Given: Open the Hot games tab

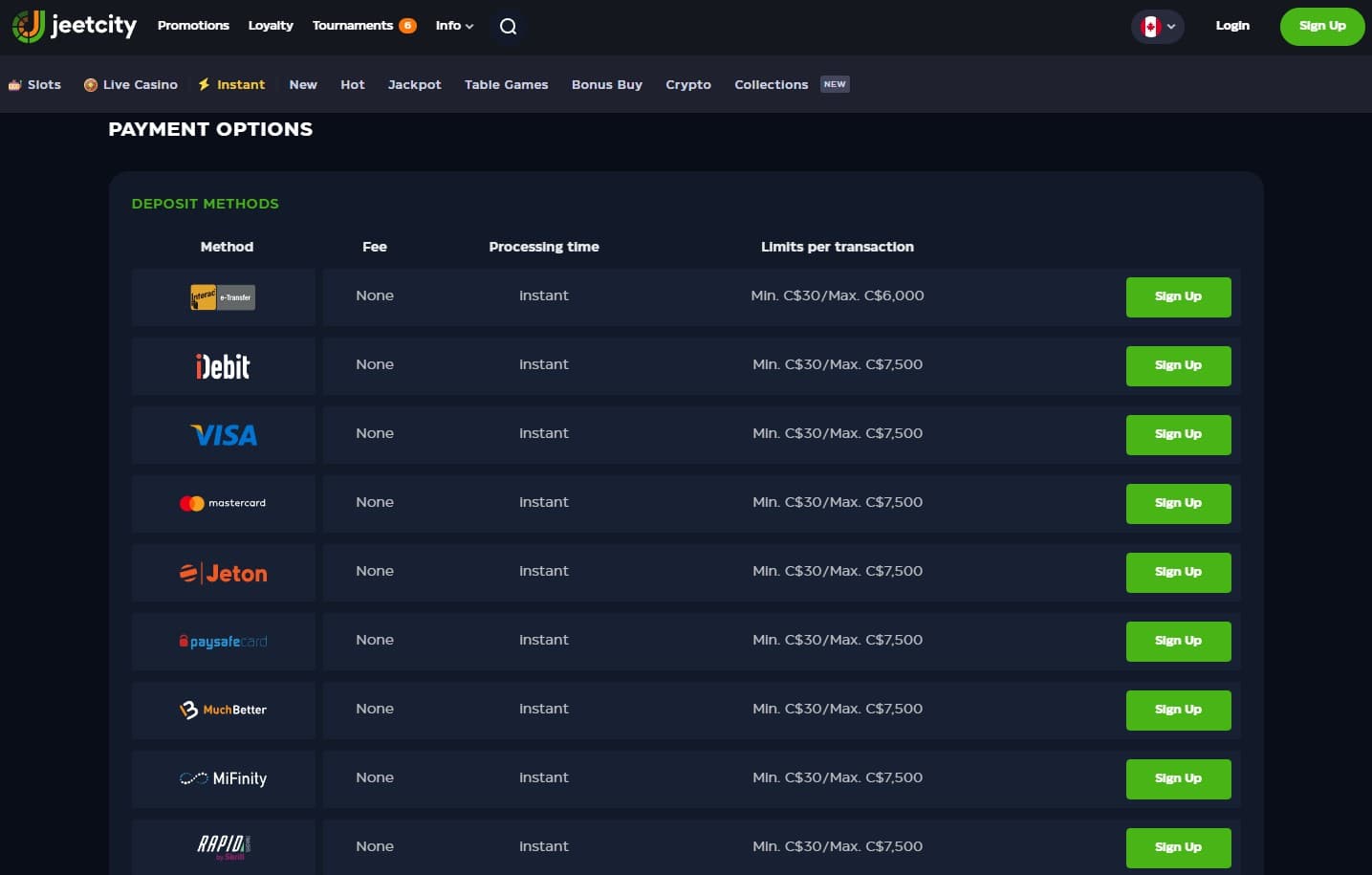Looking at the screenshot, I should (x=353, y=84).
